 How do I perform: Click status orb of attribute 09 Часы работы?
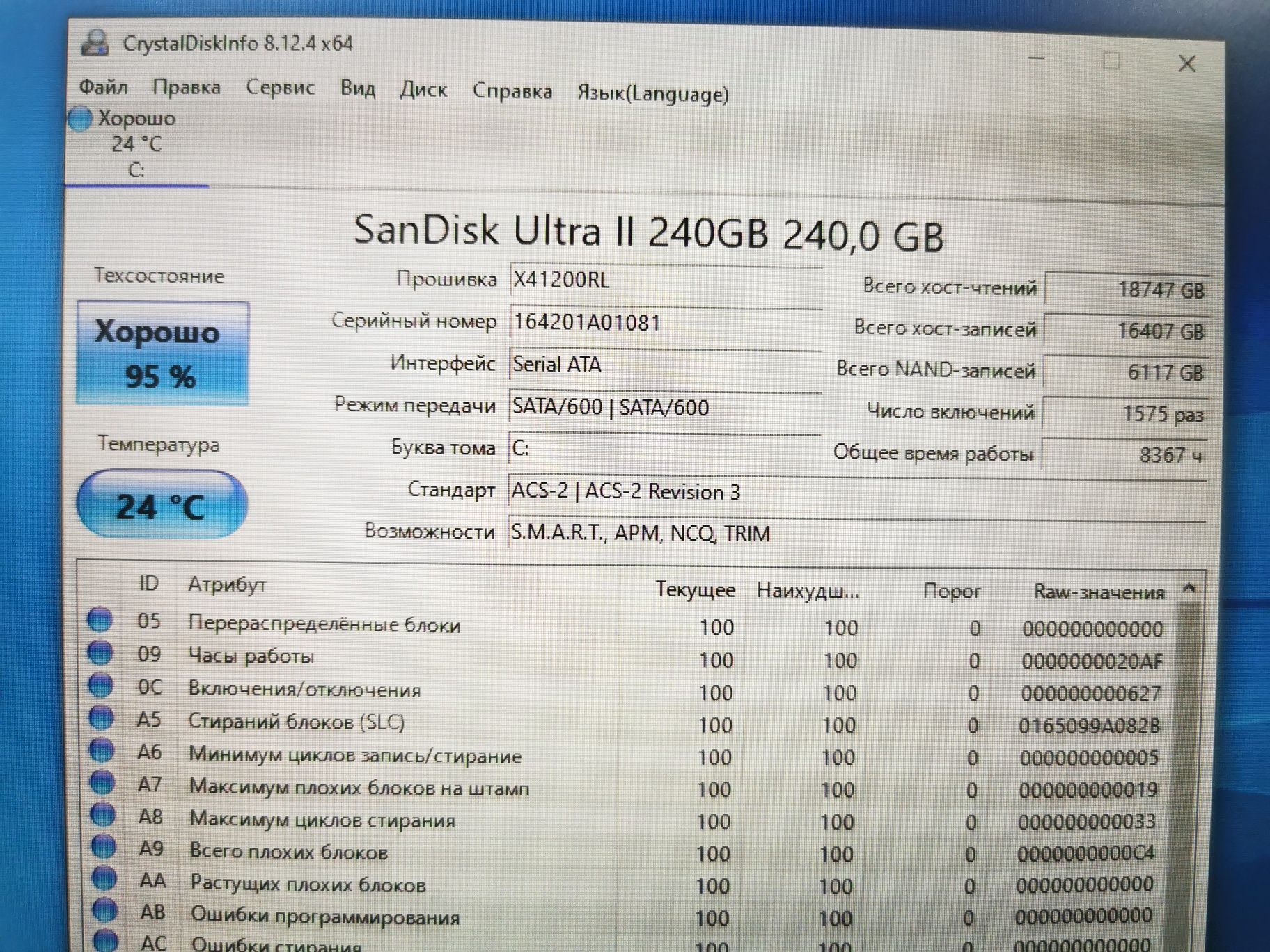click(101, 652)
